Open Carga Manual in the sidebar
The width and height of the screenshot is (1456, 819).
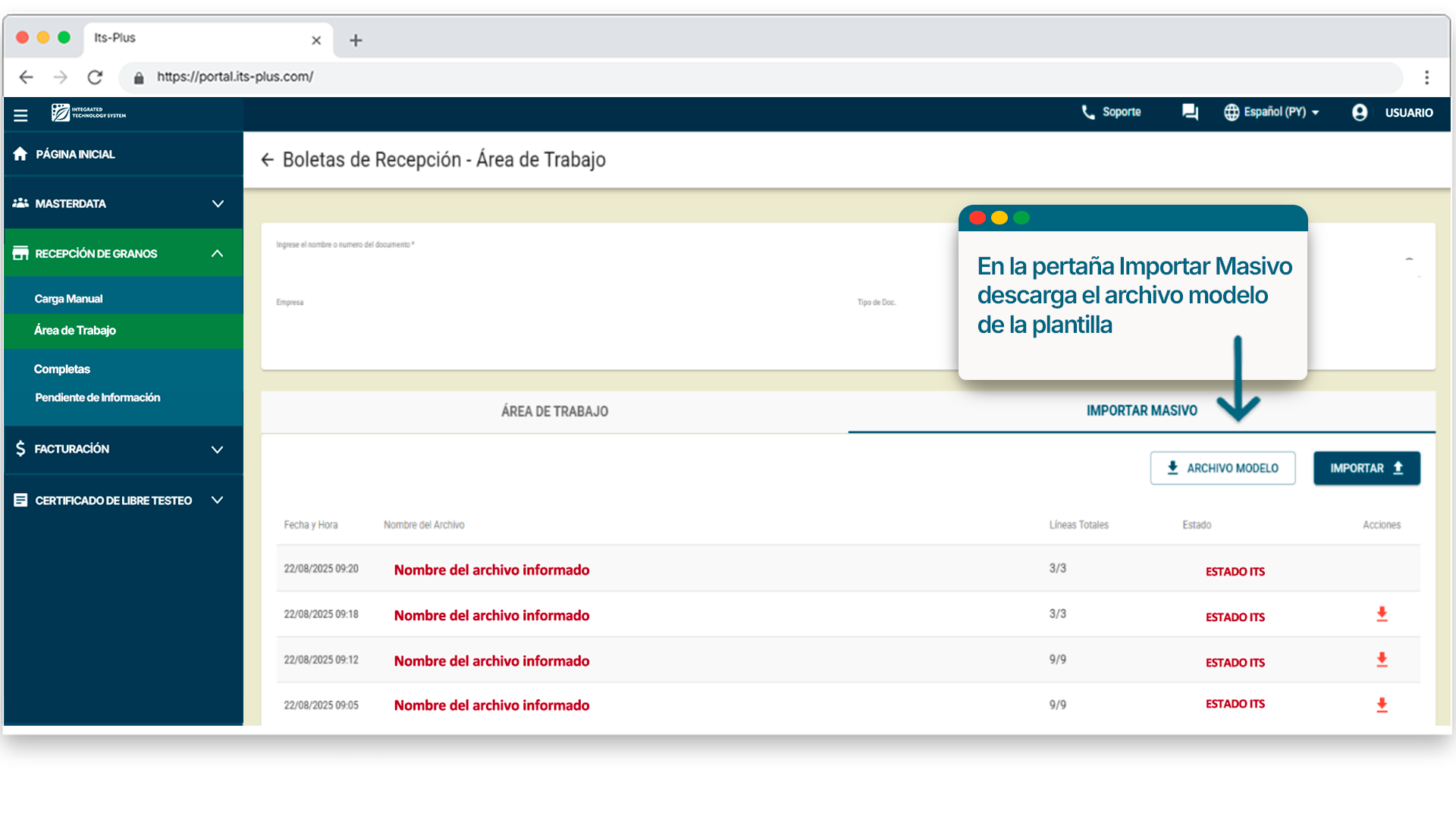[x=68, y=299]
